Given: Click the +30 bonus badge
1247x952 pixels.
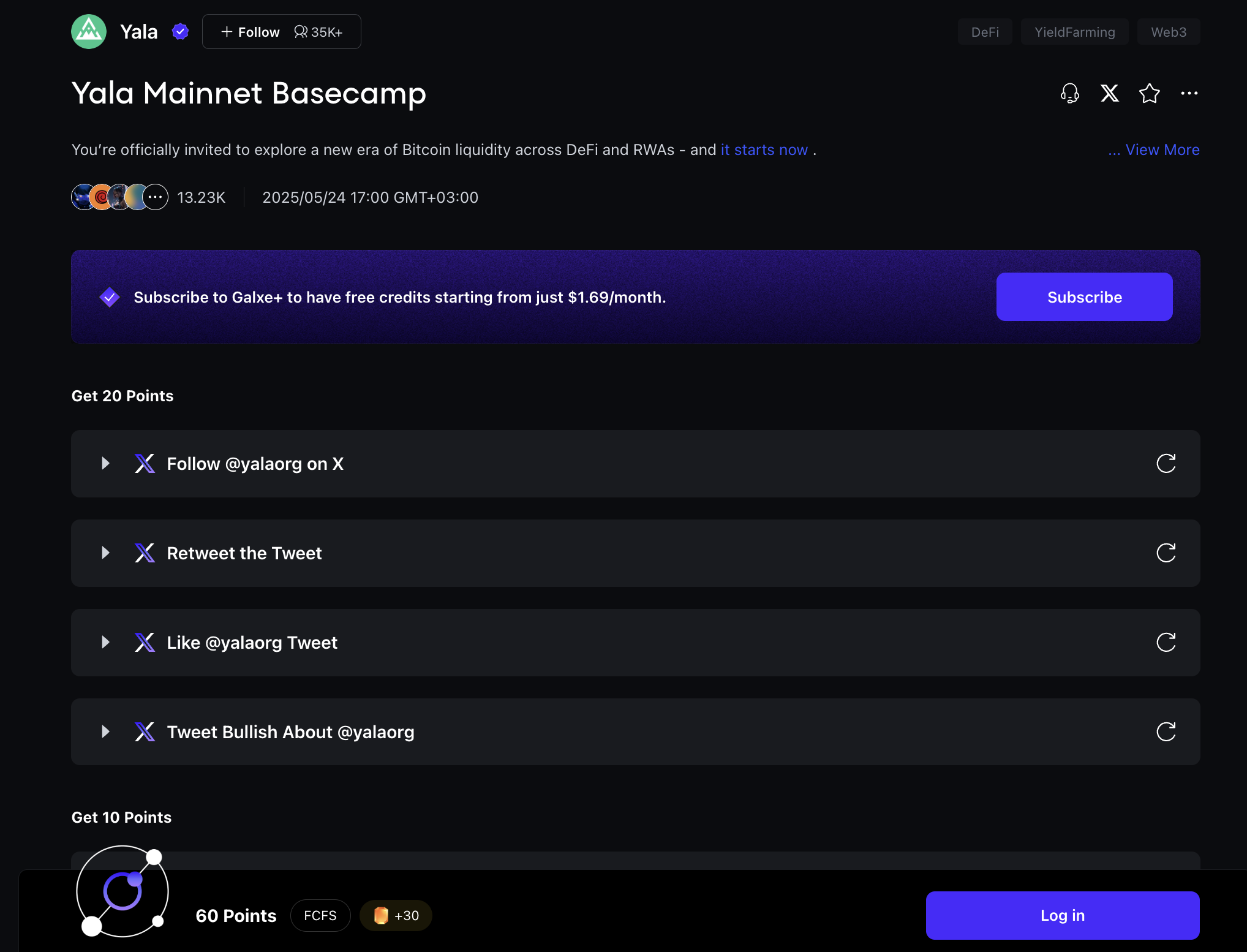Looking at the screenshot, I should click(x=396, y=916).
